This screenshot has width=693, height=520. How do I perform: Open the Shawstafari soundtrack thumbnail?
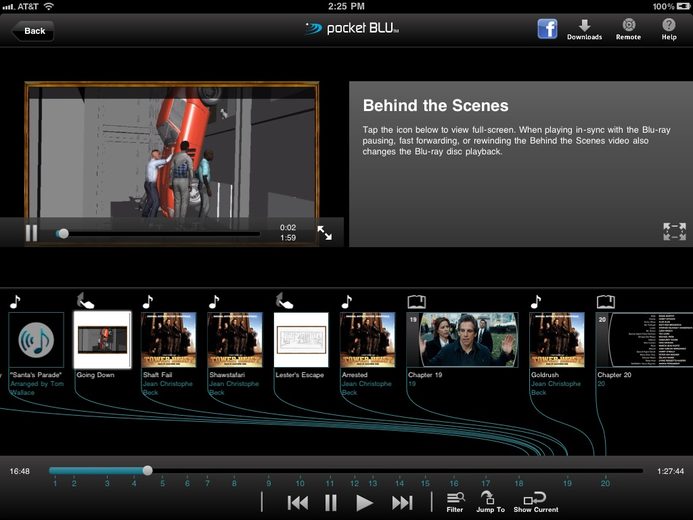coord(235,340)
